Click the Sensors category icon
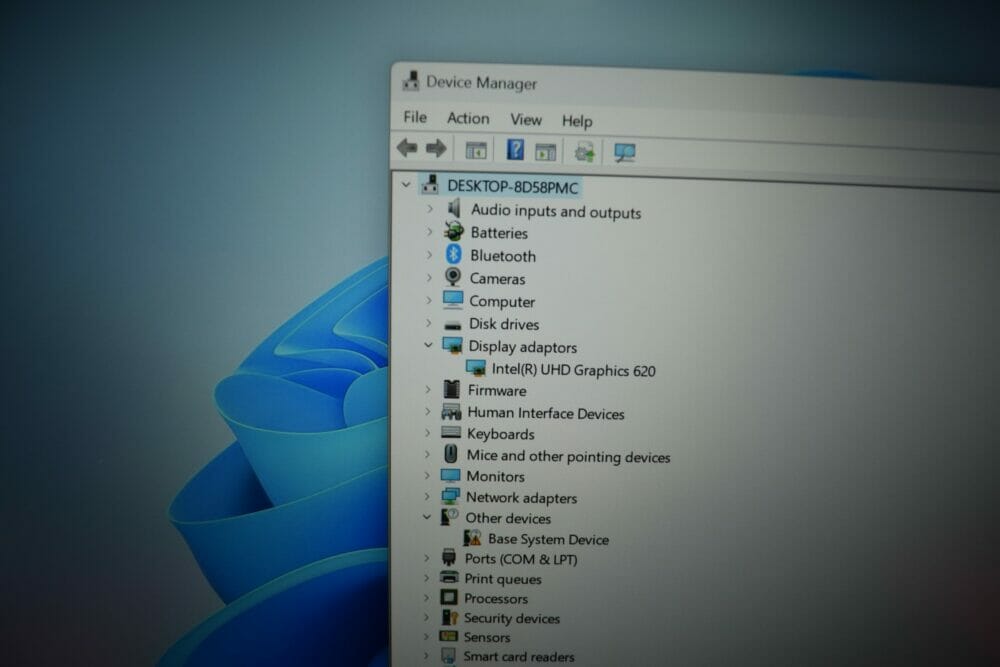 click(448, 636)
